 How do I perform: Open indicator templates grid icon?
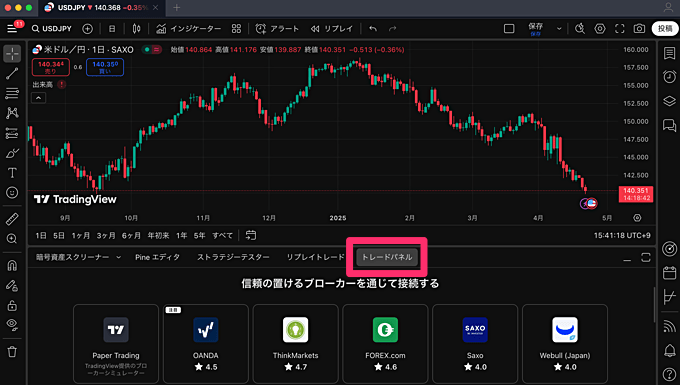pos(236,29)
